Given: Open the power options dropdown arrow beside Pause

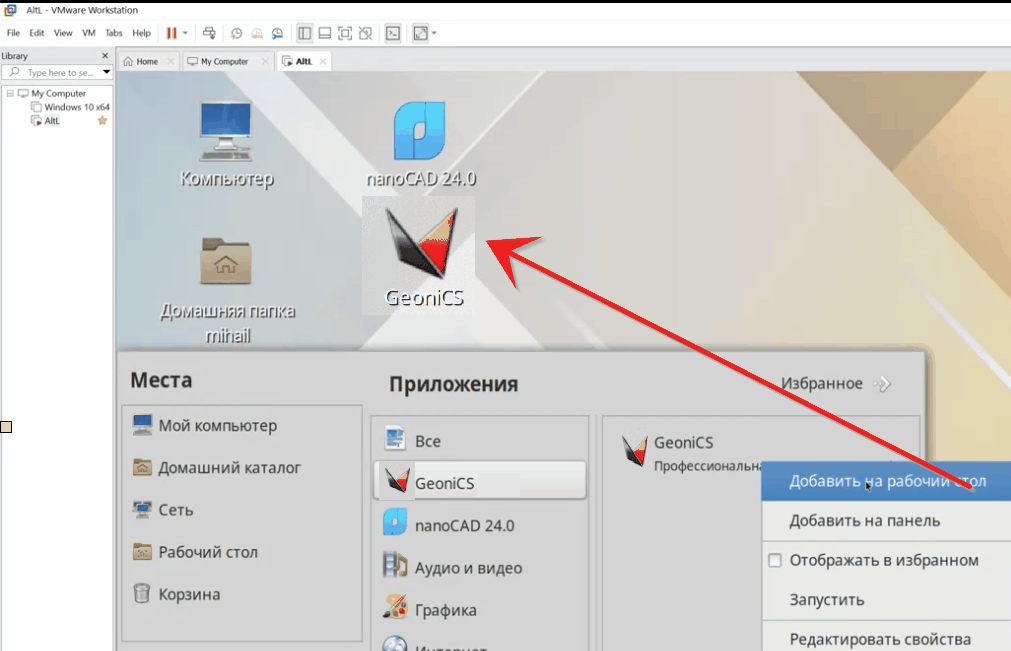Looking at the screenshot, I should tap(185, 33).
